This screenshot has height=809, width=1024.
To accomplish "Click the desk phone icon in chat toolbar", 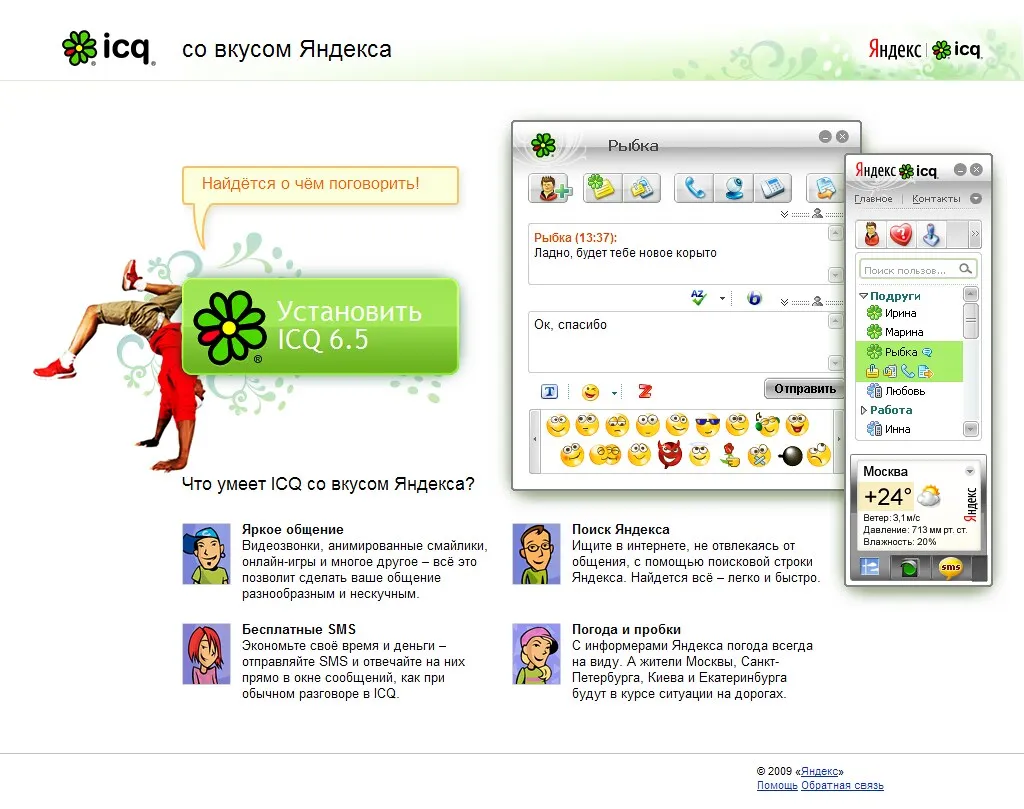I will [773, 188].
